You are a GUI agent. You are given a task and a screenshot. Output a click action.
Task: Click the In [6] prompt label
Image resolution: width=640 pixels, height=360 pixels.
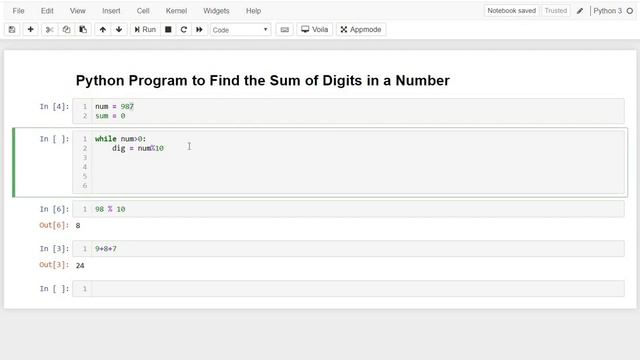coord(54,209)
